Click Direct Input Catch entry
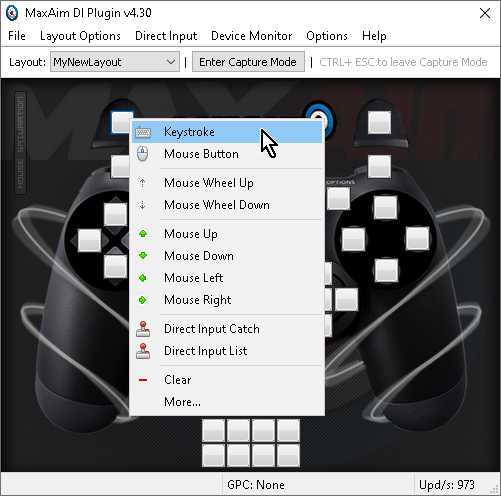Image resolution: width=501 pixels, height=496 pixels. click(x=227, y=329)
